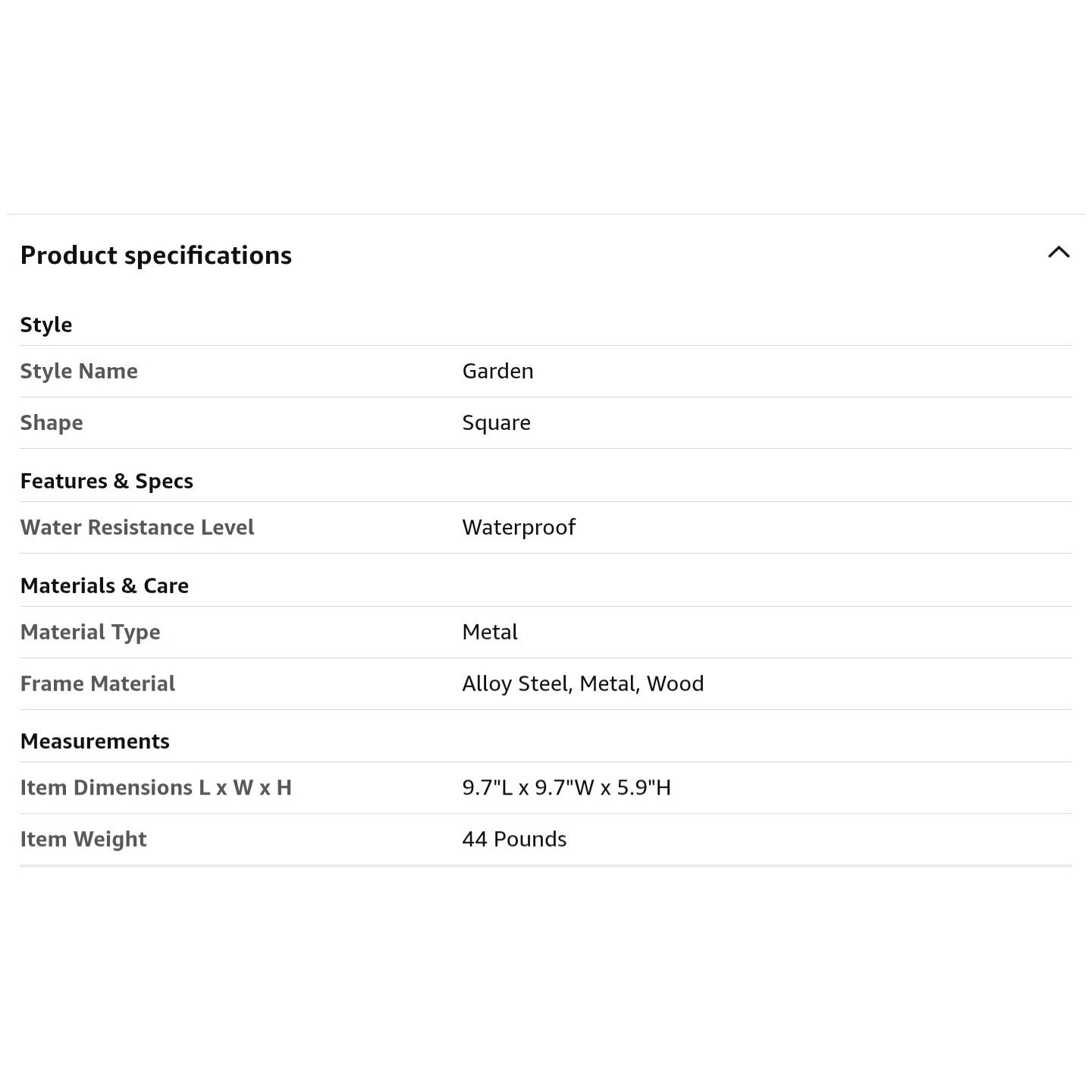The height and width of the screenshot is (1092, 1092).
Task: Select the Square shape value
Action: coord(496,422)
